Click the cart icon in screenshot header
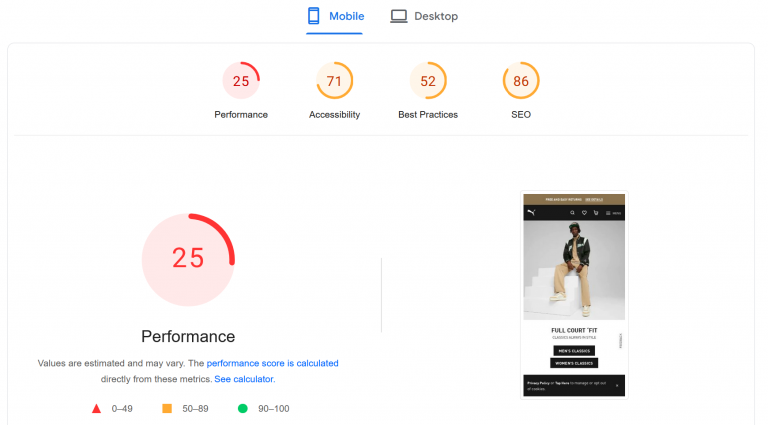This screenshot has height=425, width=768. 596,213
